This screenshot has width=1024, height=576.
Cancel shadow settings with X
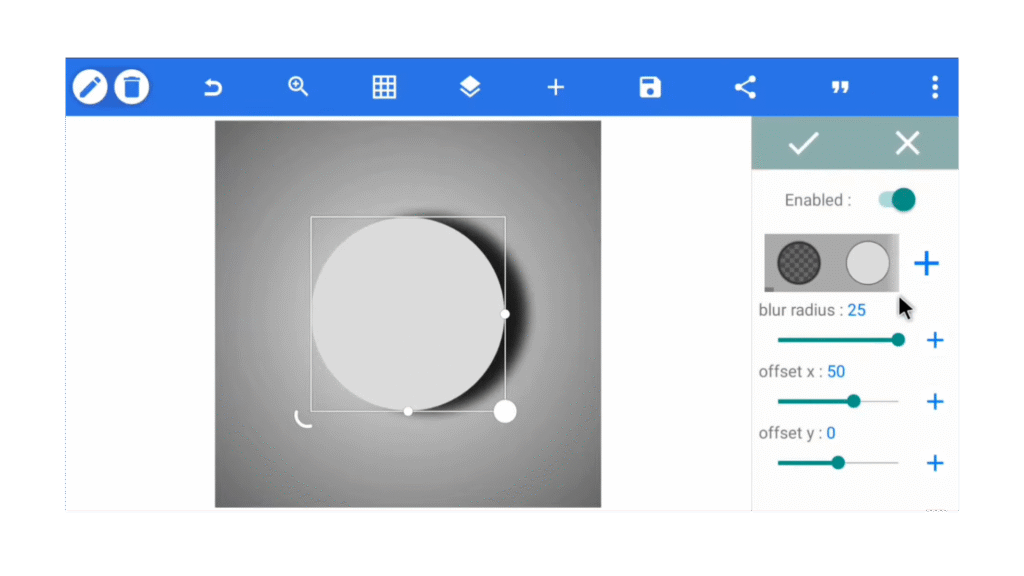coord(907,143)
